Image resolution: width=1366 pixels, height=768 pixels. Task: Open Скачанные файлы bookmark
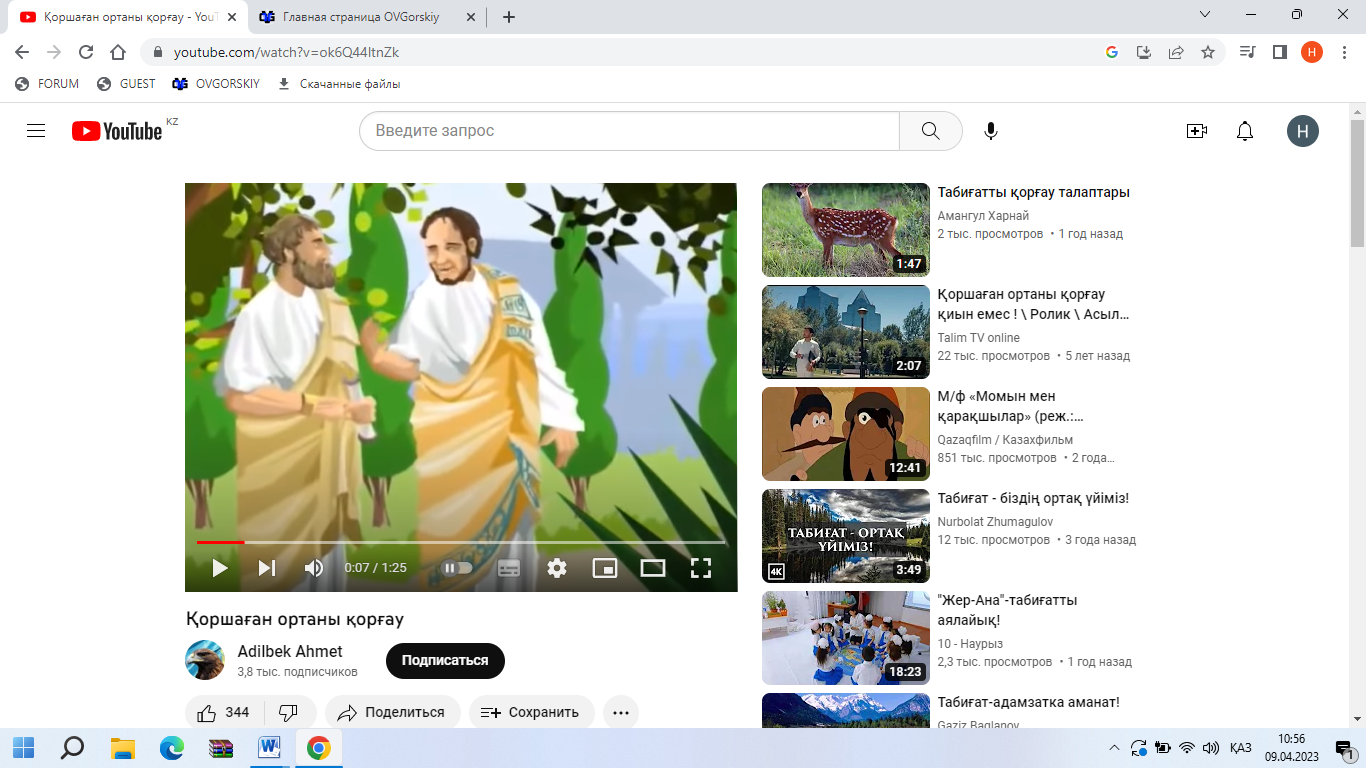click(339, 84)
